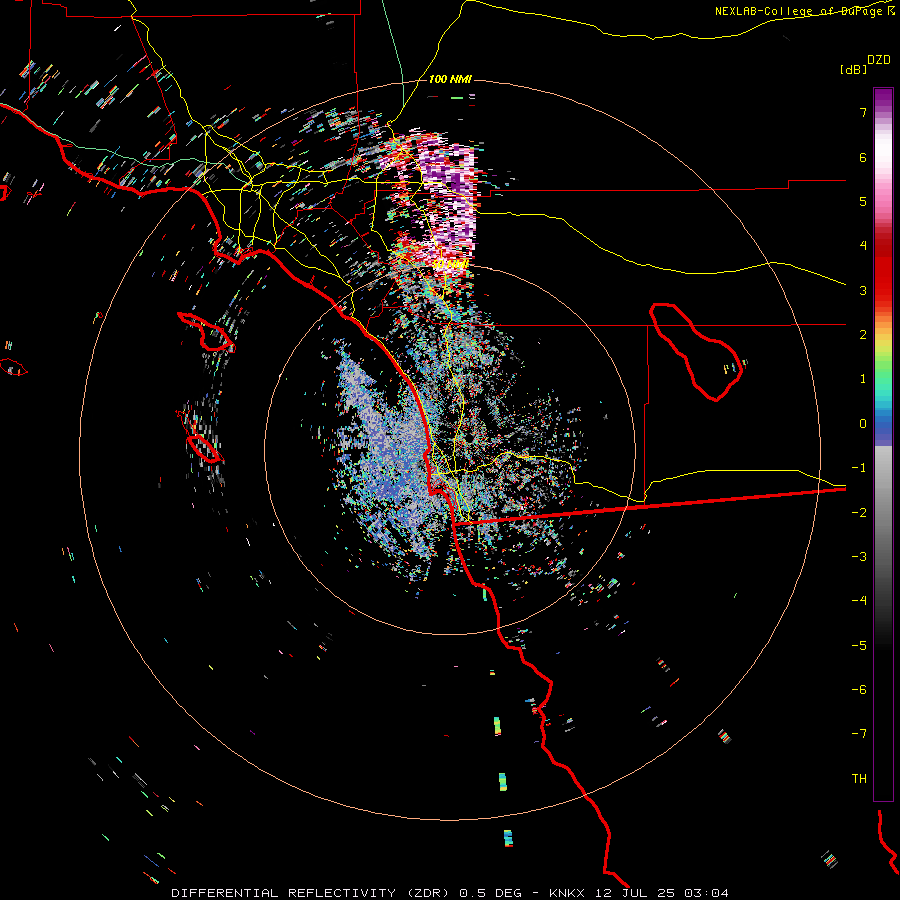Click the [dB] units label
Viewport: 900px width, 900px height.
[x=853, y=69]
